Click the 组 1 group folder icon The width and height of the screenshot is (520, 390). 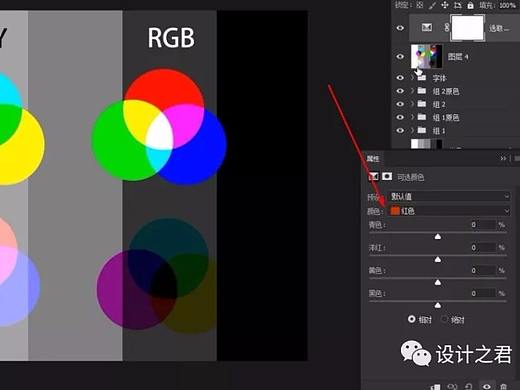click(422, 130)
